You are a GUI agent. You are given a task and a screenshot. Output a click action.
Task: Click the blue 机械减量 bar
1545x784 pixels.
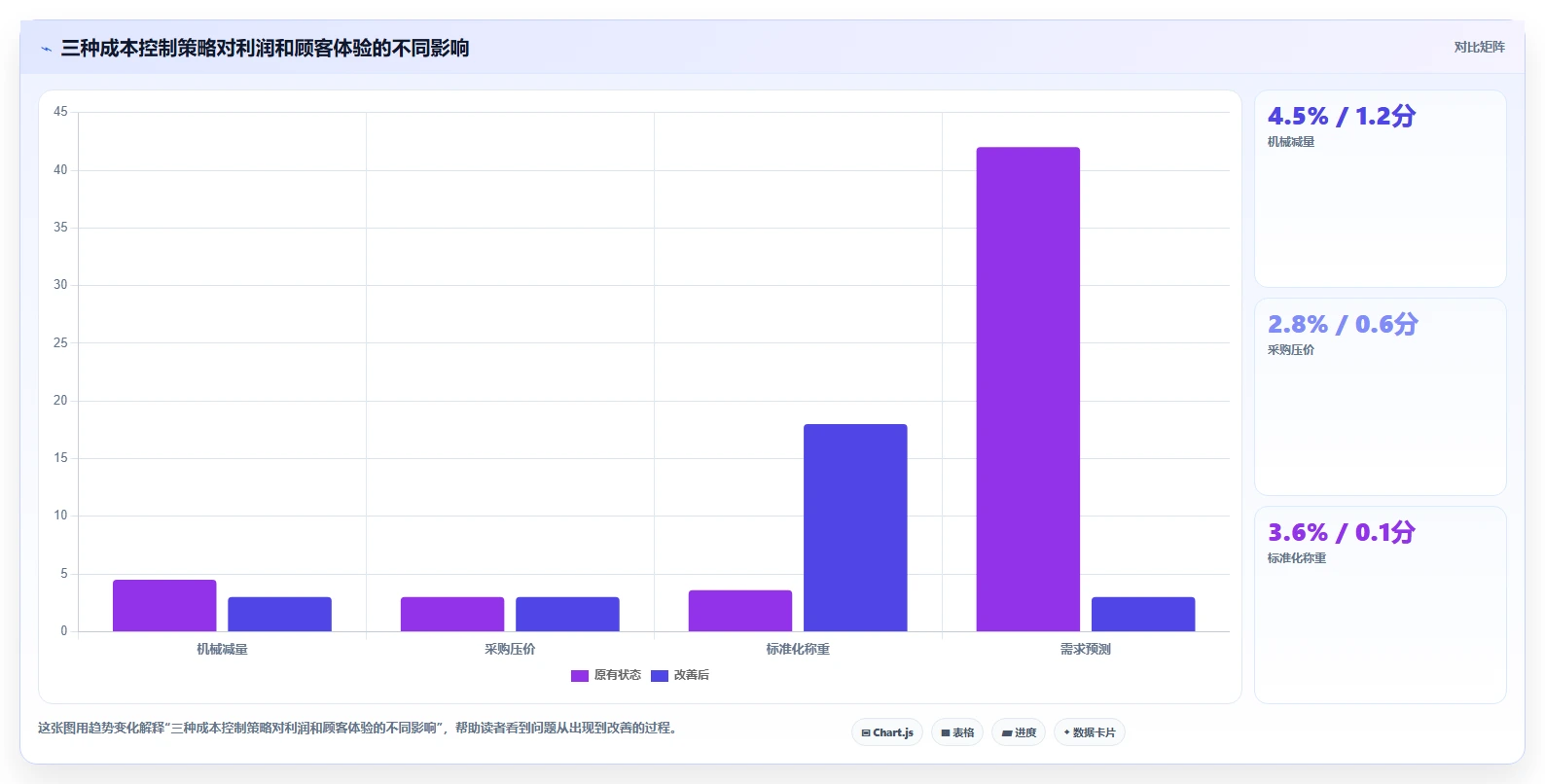(279, 614)
